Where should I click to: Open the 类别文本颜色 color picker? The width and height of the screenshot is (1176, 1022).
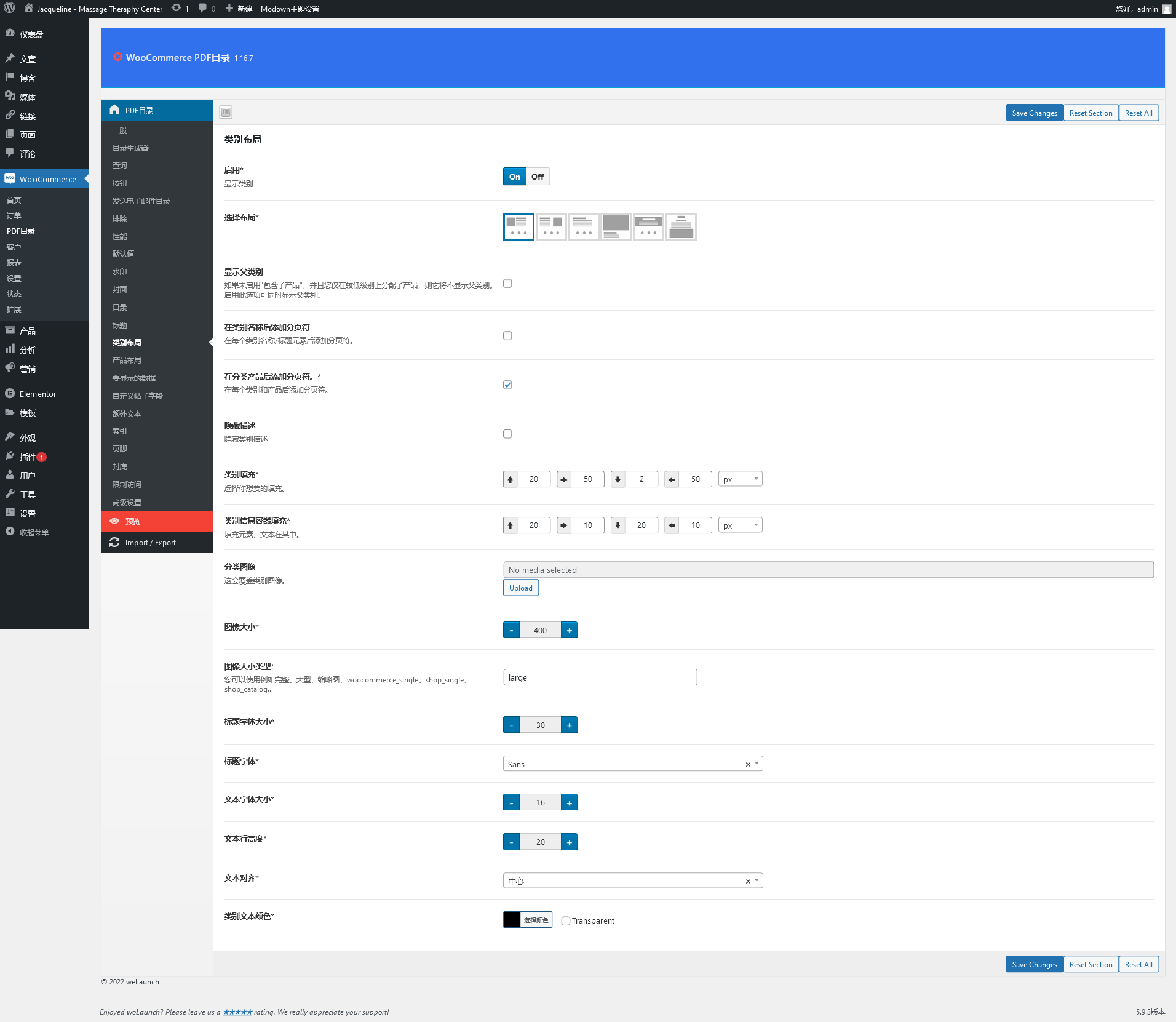click(x=528, y=920)
